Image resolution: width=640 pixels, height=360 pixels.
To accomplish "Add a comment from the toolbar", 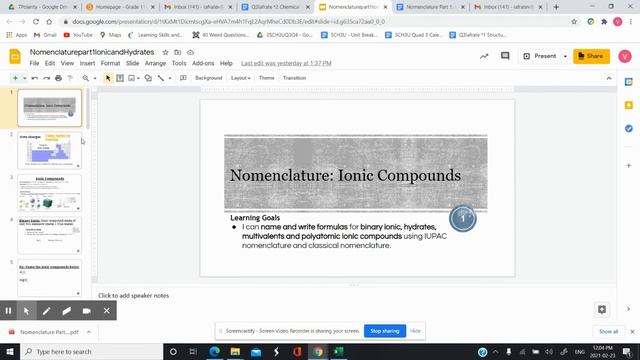I will 183,78.
